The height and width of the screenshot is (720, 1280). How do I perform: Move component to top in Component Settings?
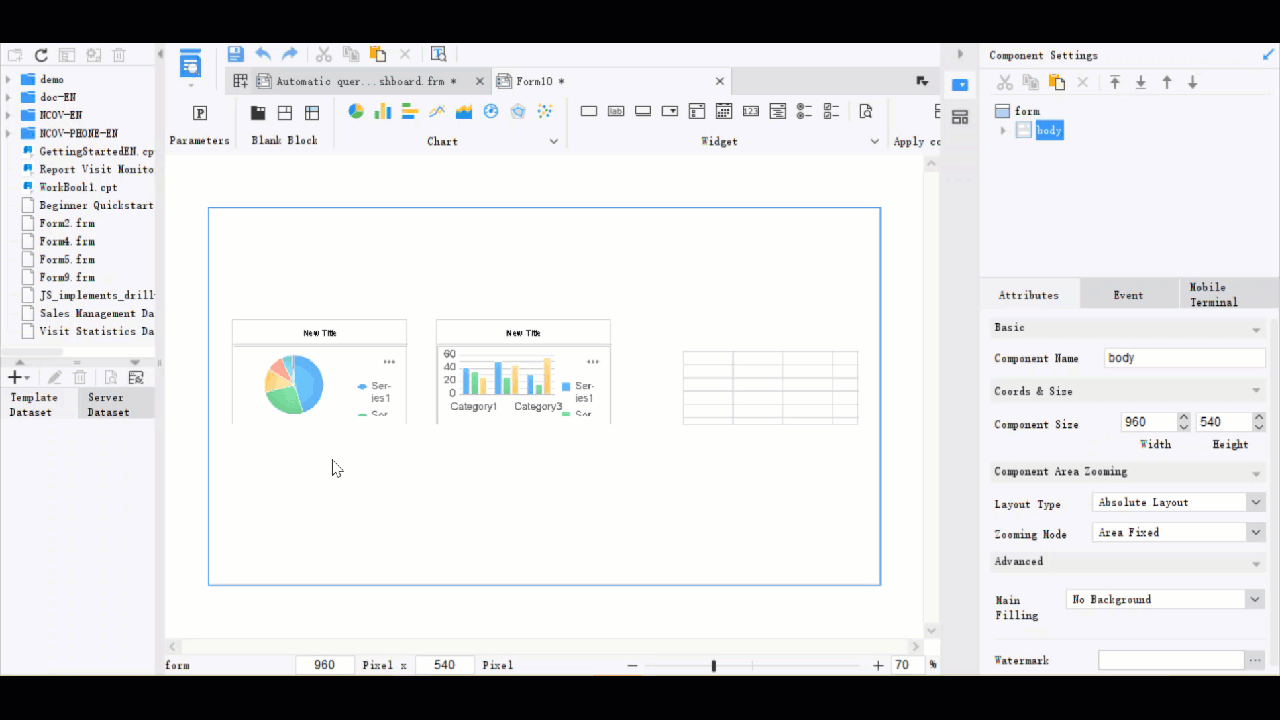(1115, 83)
